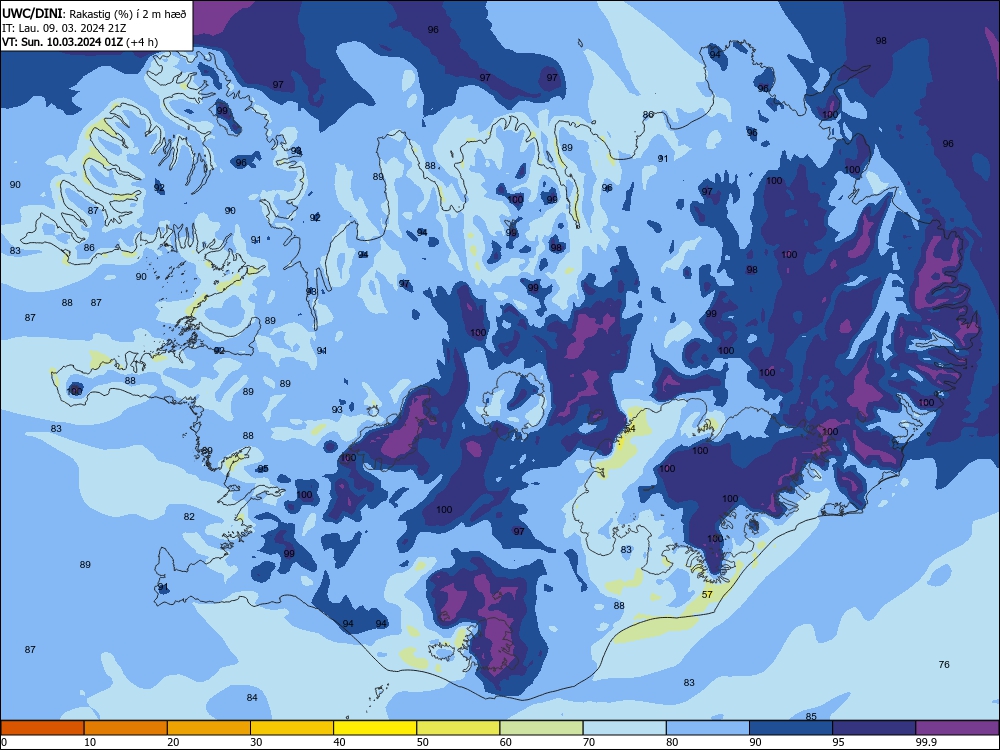
Task: Click the pale green 60–70 legend swatch
Action: click(x=541, y=728)
